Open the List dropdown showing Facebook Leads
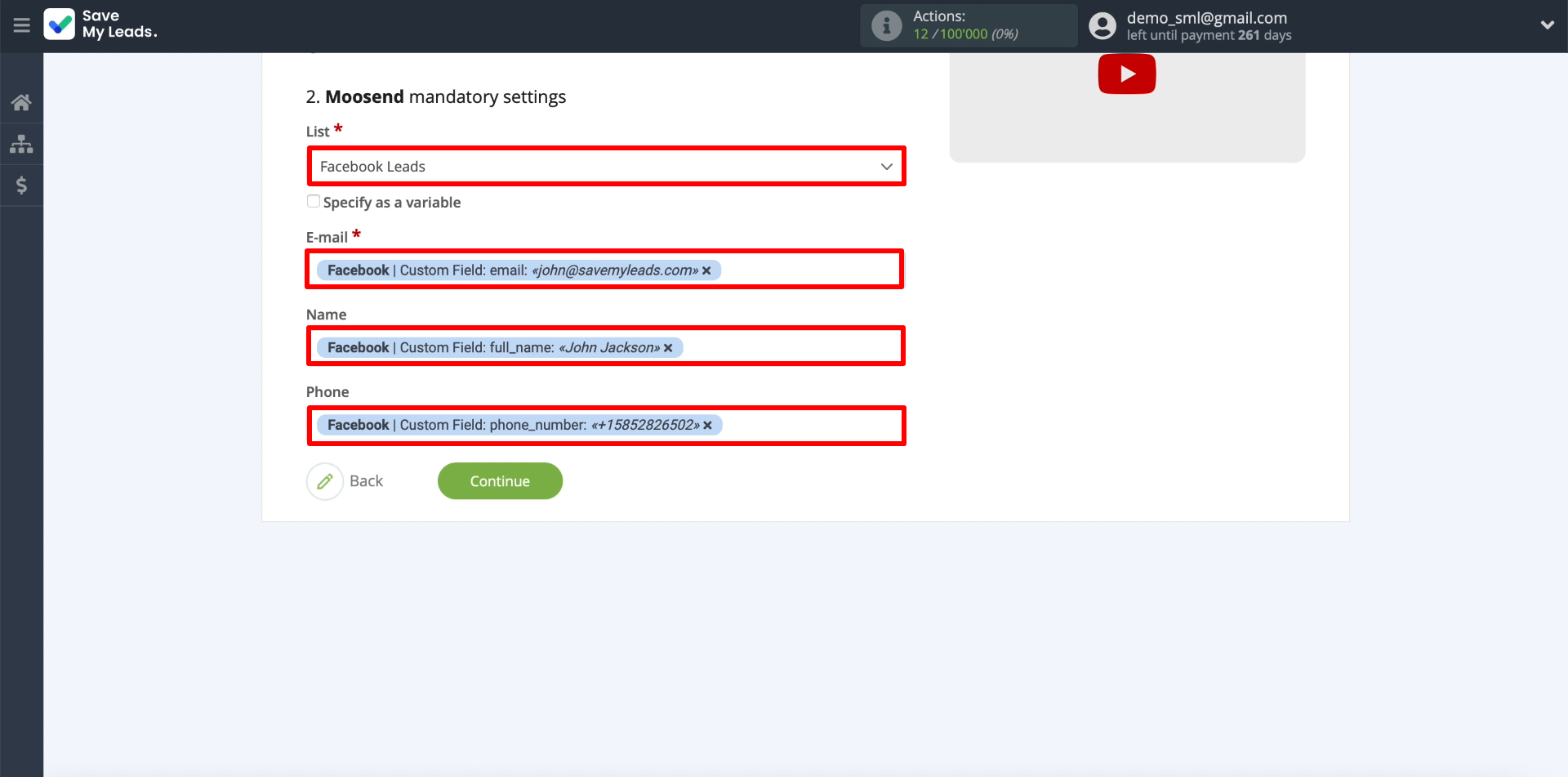 point(607,167)
